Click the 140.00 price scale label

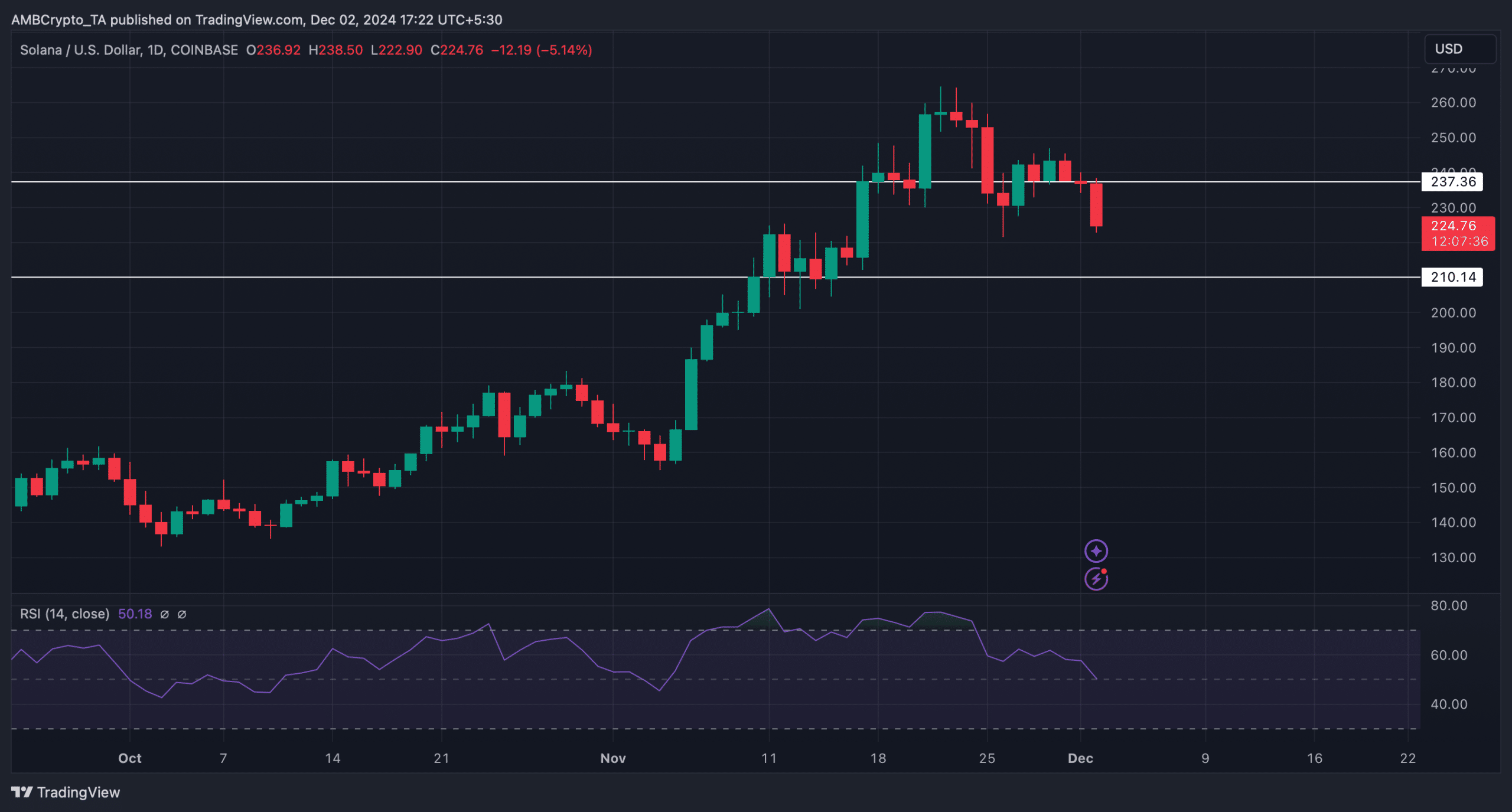[x=1453, y=523]
